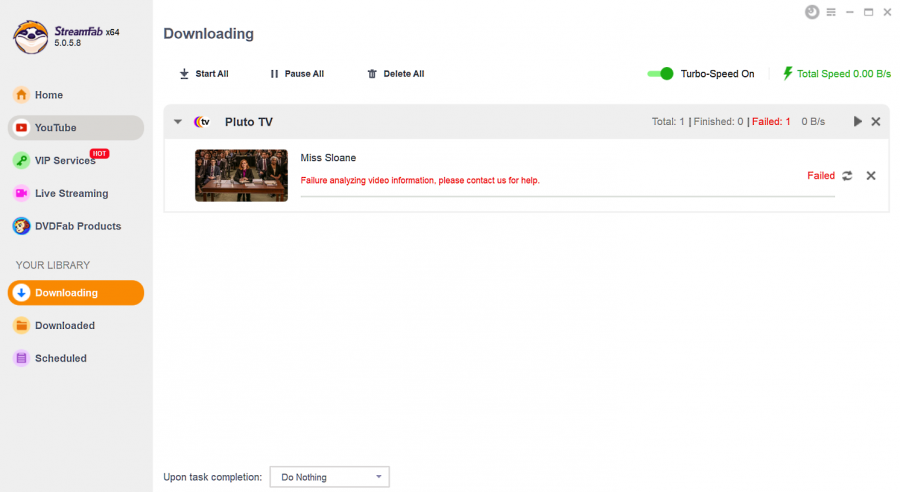Click the red Failed status label
Image resolution: width=900 pixels, height=492 pixels.
[x=821, y=176]
